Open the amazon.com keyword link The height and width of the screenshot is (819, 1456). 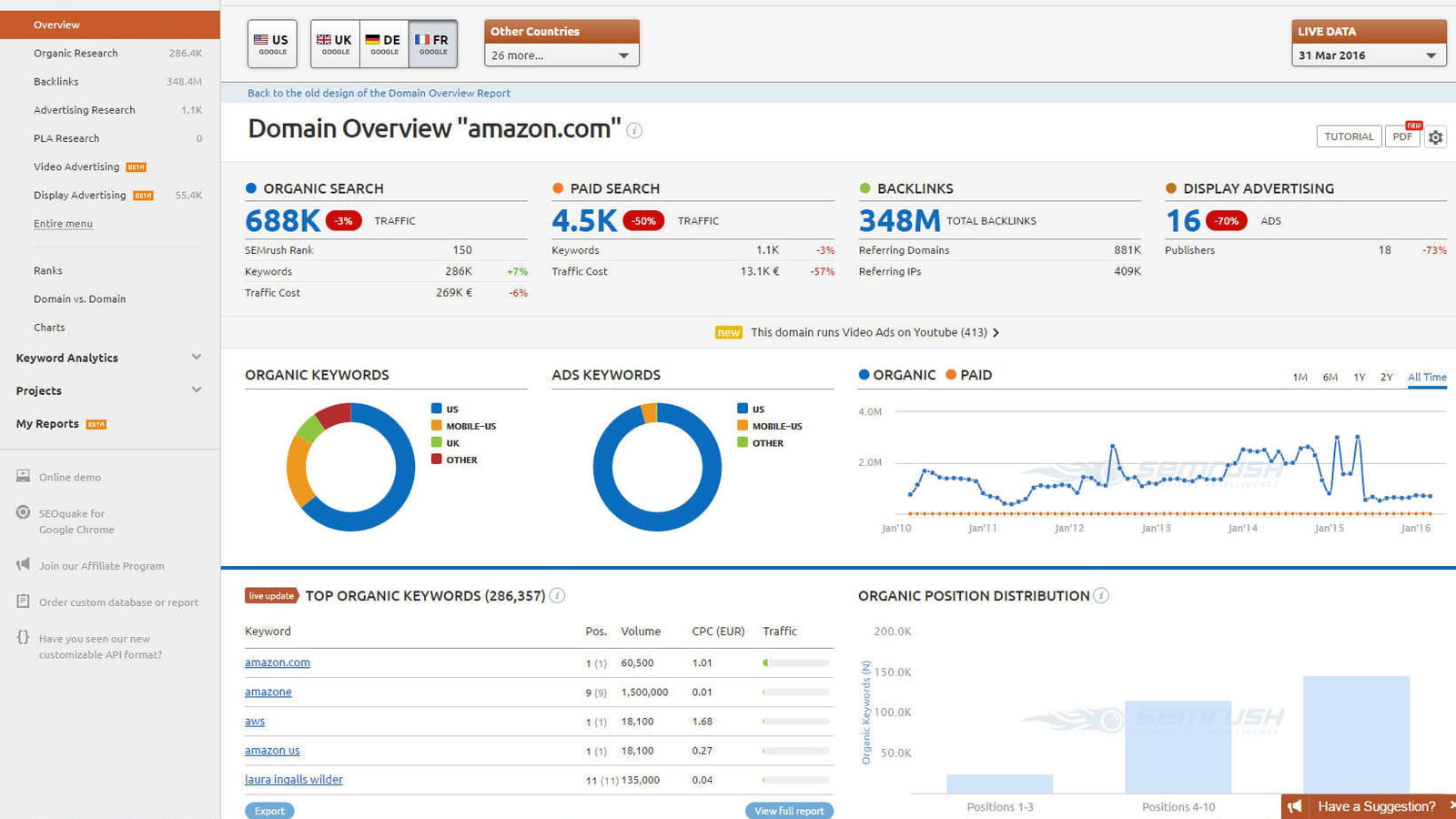pos(278,662)
